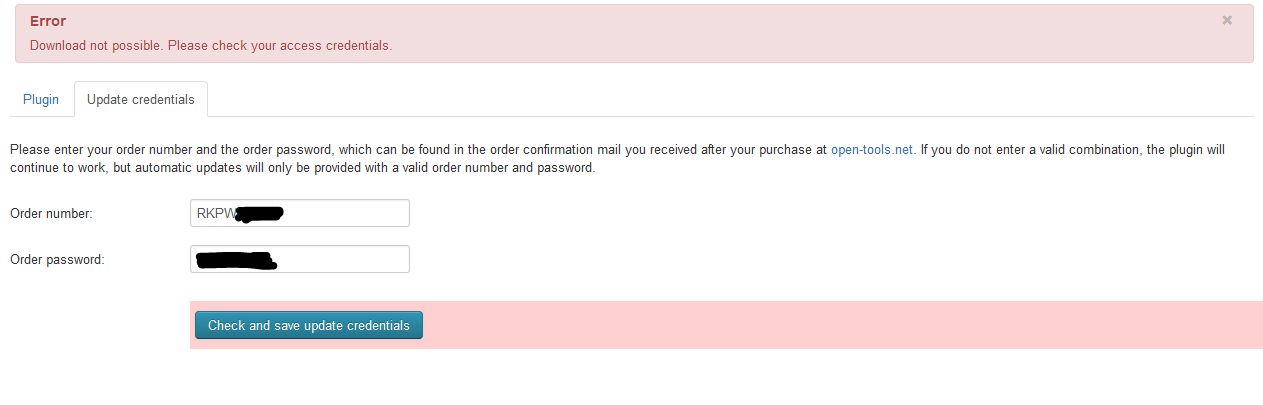Click the blacked-out text in Order password

point(236,261)
